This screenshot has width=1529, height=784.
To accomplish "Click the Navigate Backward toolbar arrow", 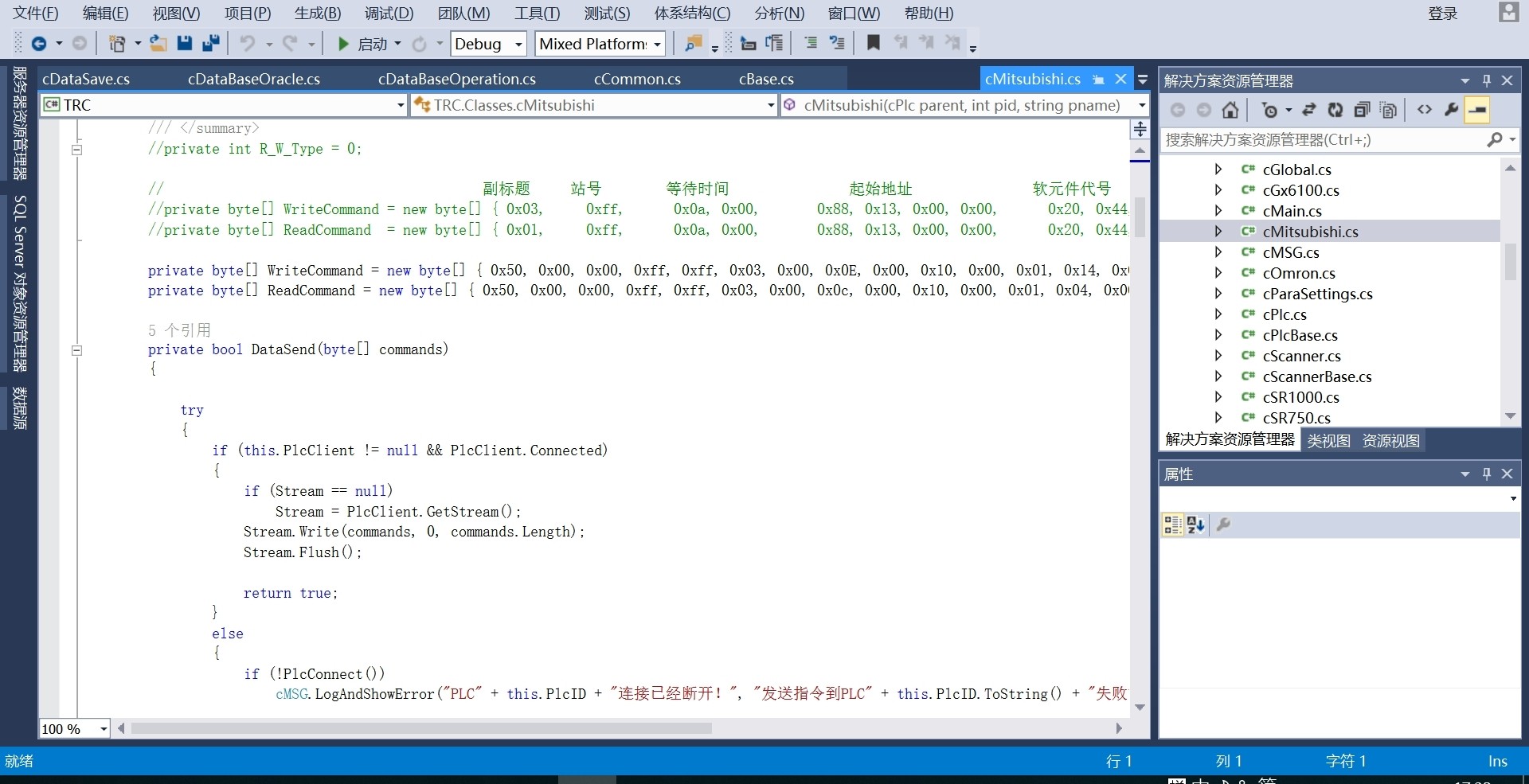I will pos(38,44).
